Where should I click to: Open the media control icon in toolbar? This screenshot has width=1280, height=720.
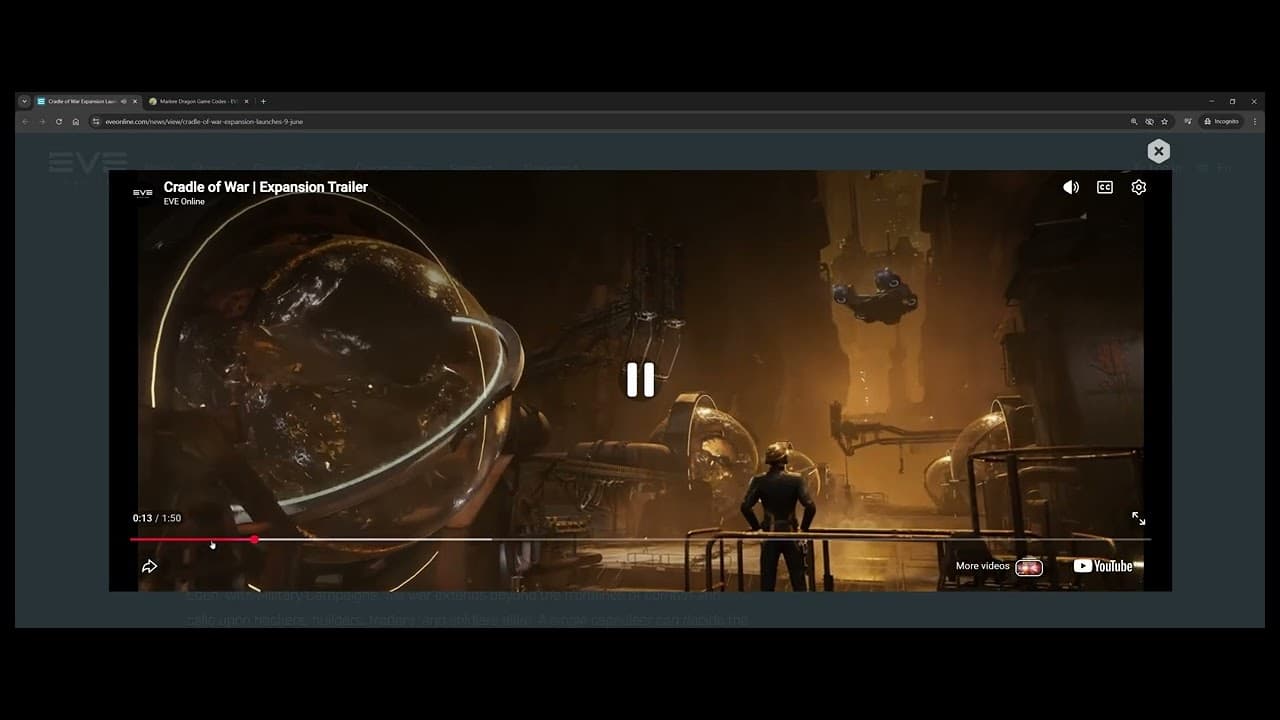point(1187,121)
